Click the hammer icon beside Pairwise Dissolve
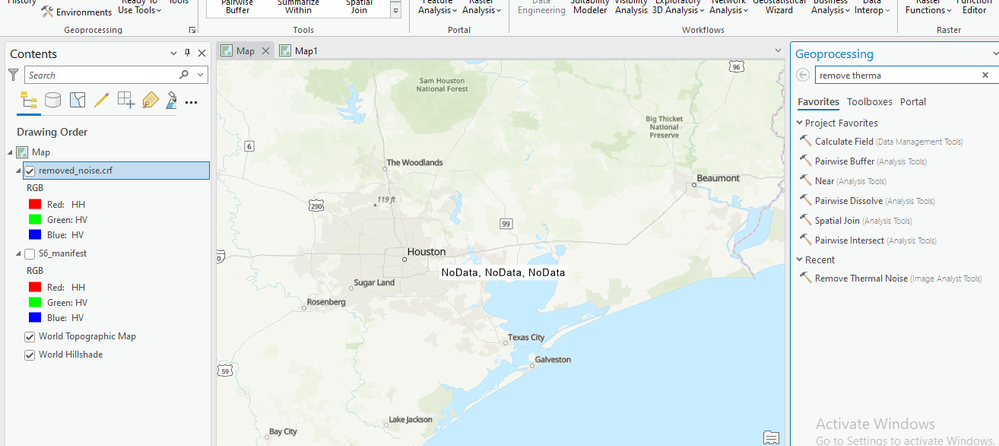 (x=805, y=201)
